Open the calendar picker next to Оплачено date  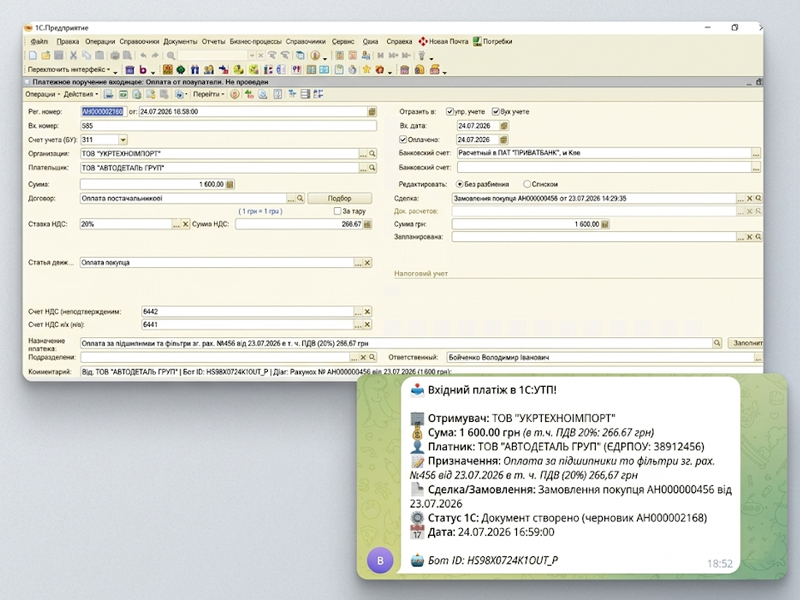point(504,139)
